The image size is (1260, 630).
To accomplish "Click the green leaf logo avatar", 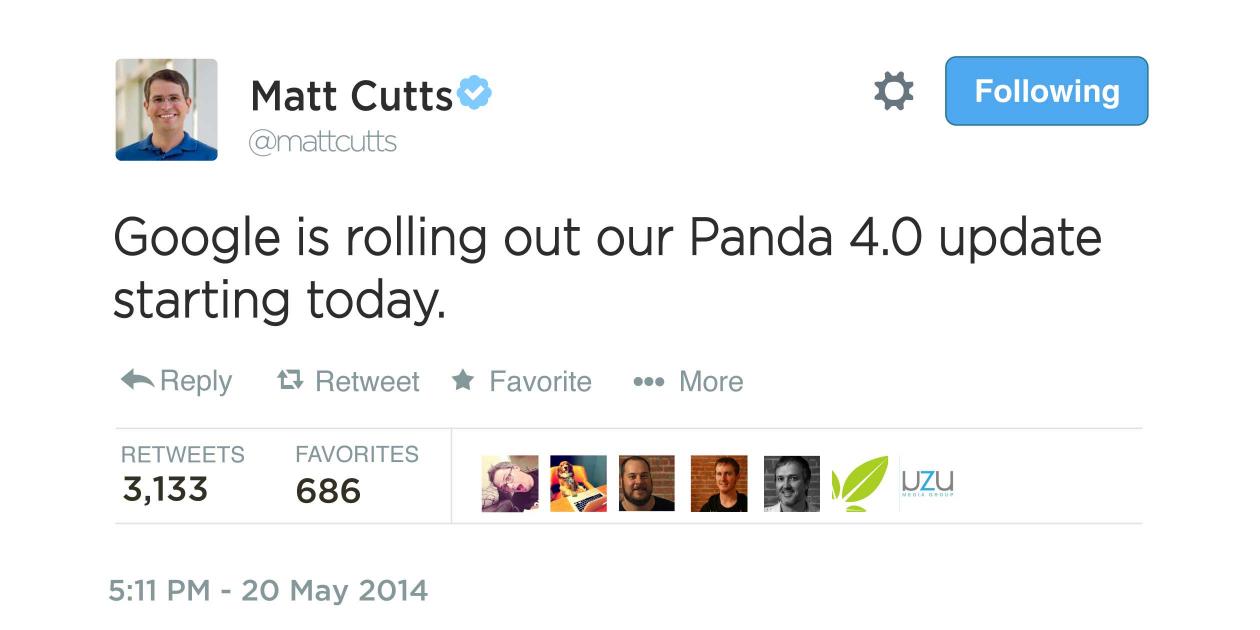I will (860, 484).
